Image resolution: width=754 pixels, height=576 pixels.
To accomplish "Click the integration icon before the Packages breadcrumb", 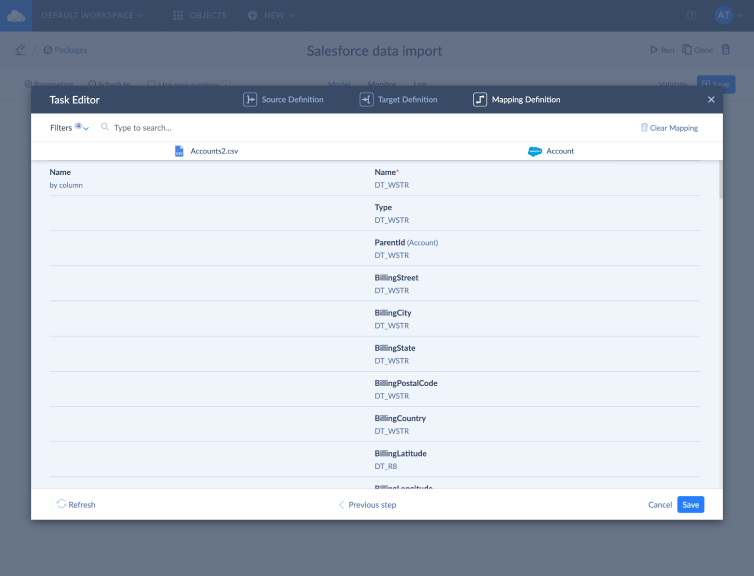I will click(20, 50).
